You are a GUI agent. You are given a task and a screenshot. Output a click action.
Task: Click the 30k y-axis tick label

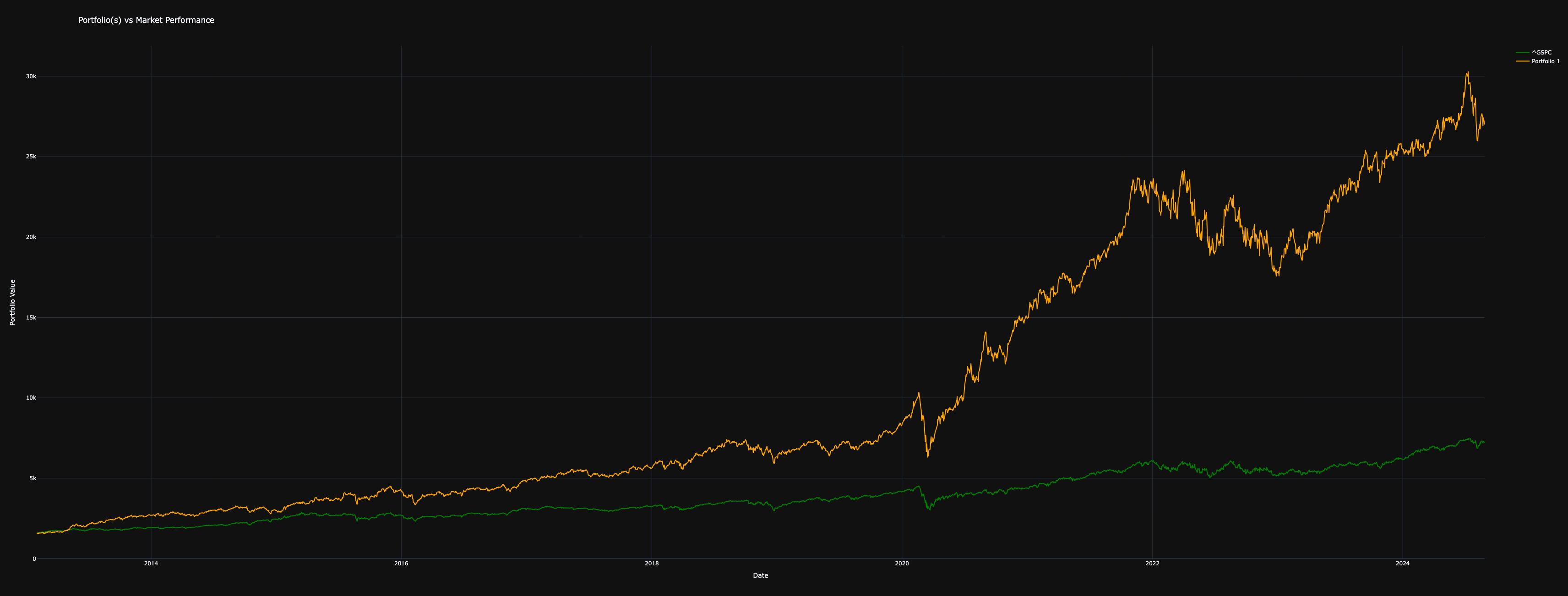click(x=31, y=76)
